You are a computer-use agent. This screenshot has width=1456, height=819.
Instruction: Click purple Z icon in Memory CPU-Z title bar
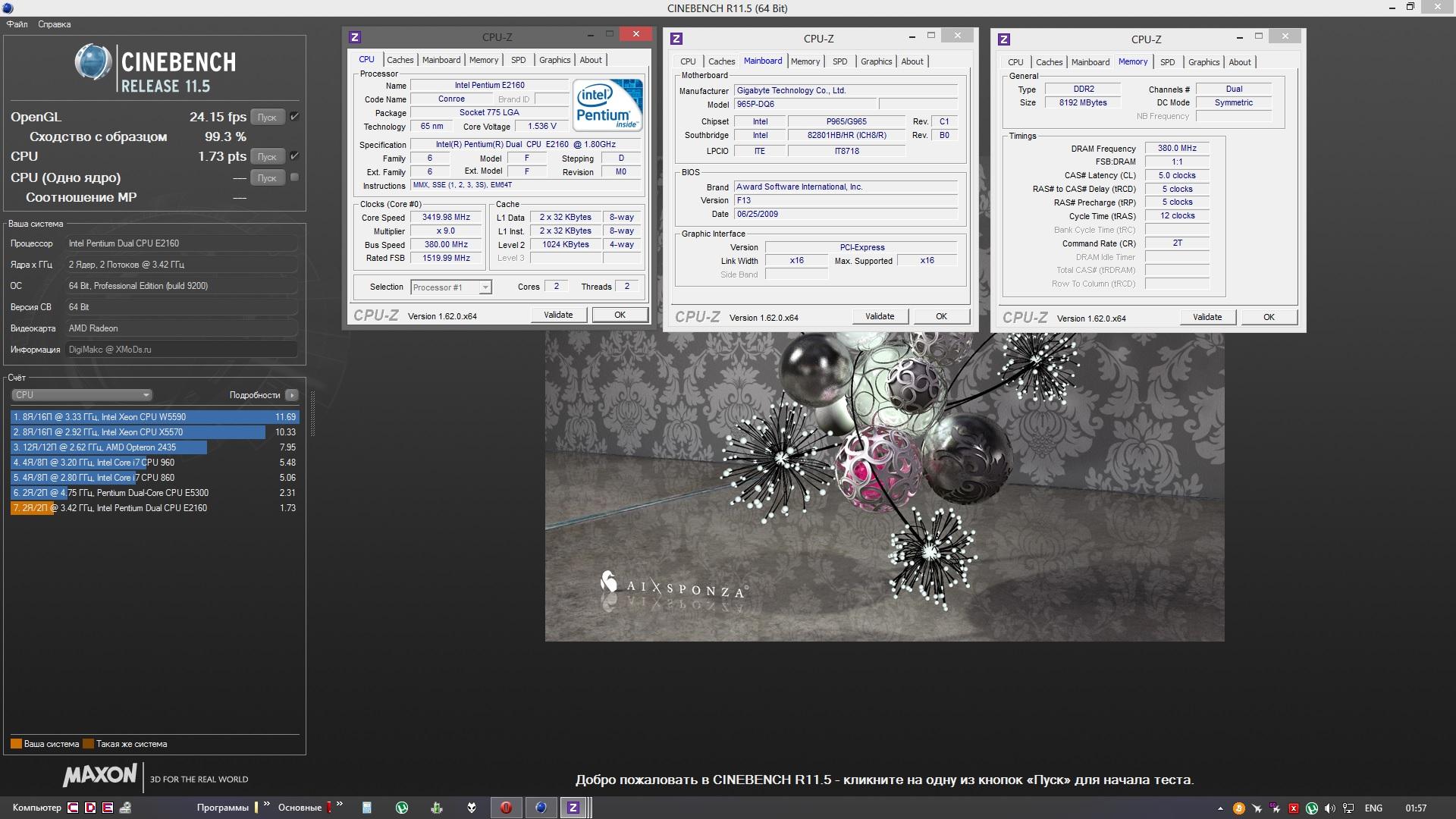1004,39
